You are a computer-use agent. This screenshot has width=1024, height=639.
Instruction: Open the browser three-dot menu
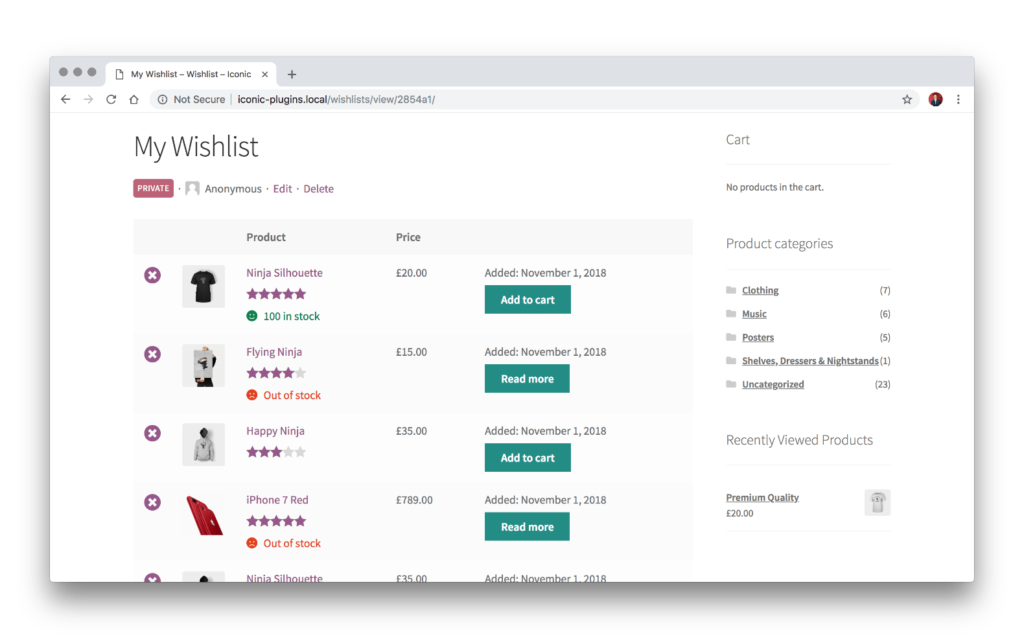click(958, 99)
